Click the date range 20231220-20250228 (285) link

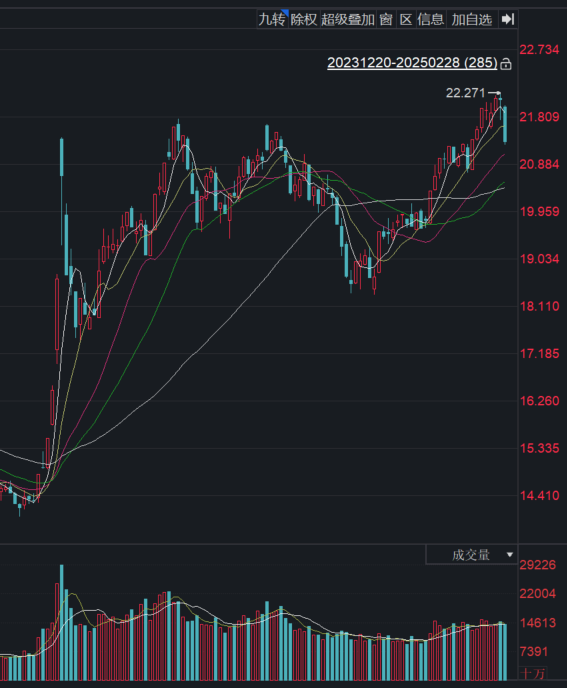pos(413,63)
